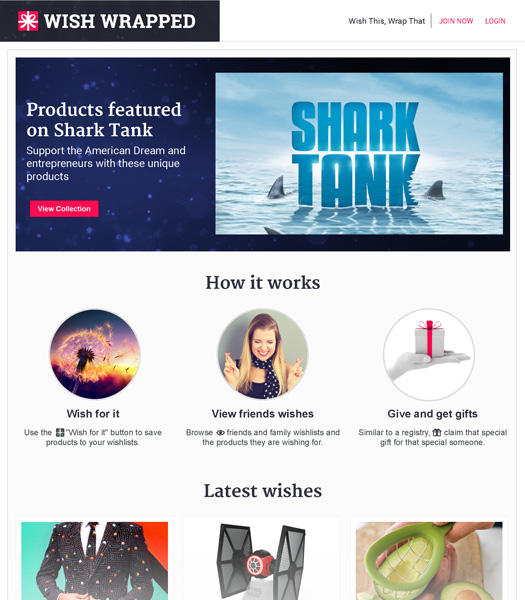Click the gift icon next to claim text

coord(437,432)
